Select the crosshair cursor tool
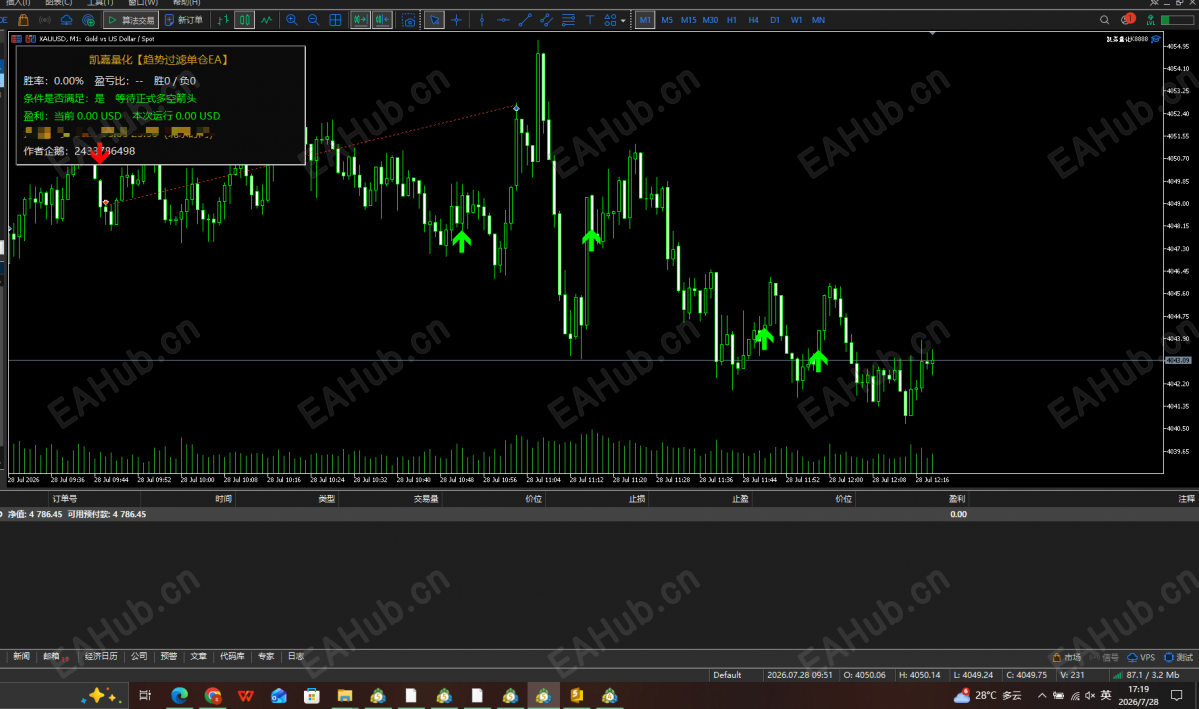 click(x=457, y=20)
